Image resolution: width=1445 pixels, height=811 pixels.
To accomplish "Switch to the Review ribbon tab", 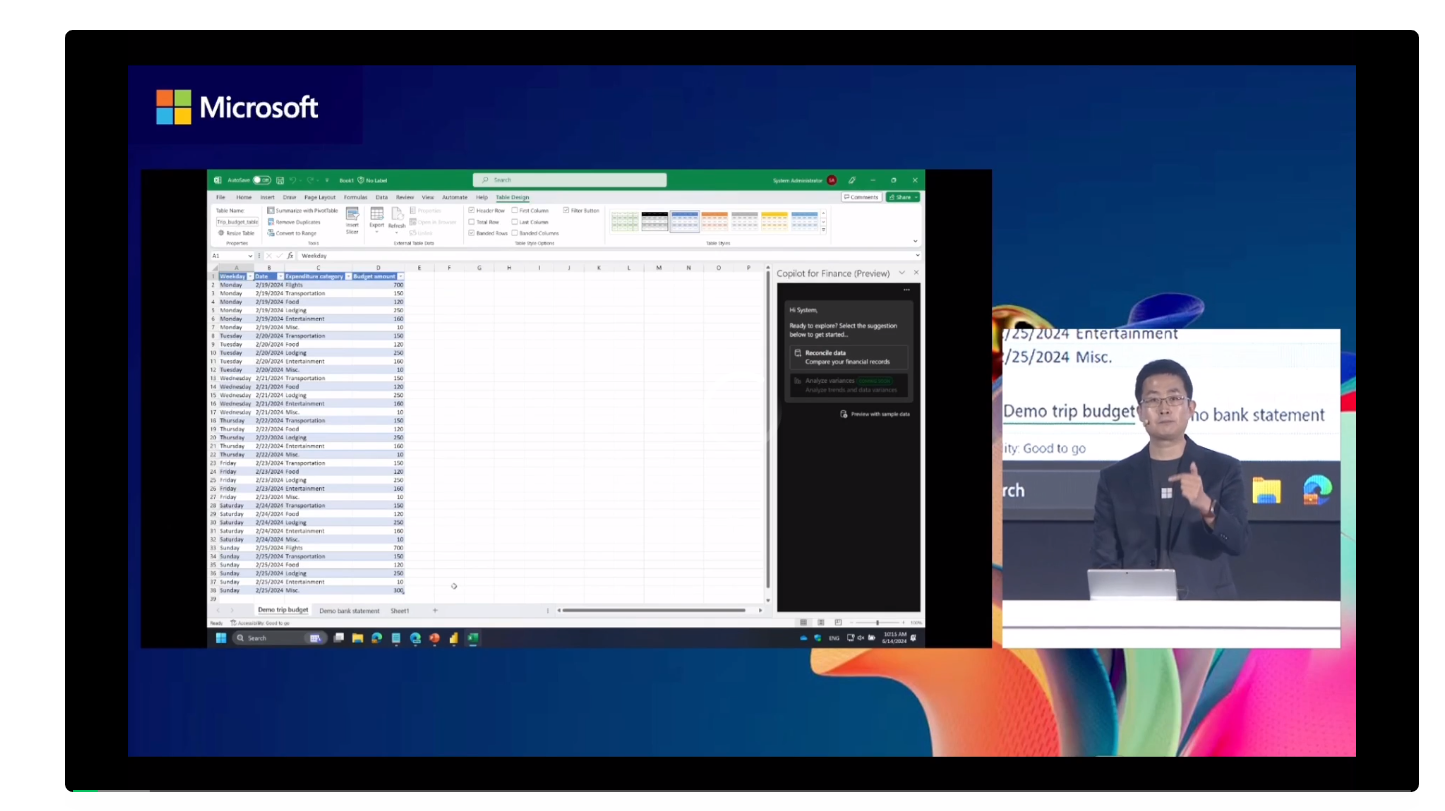I will (x=405, y=197).
